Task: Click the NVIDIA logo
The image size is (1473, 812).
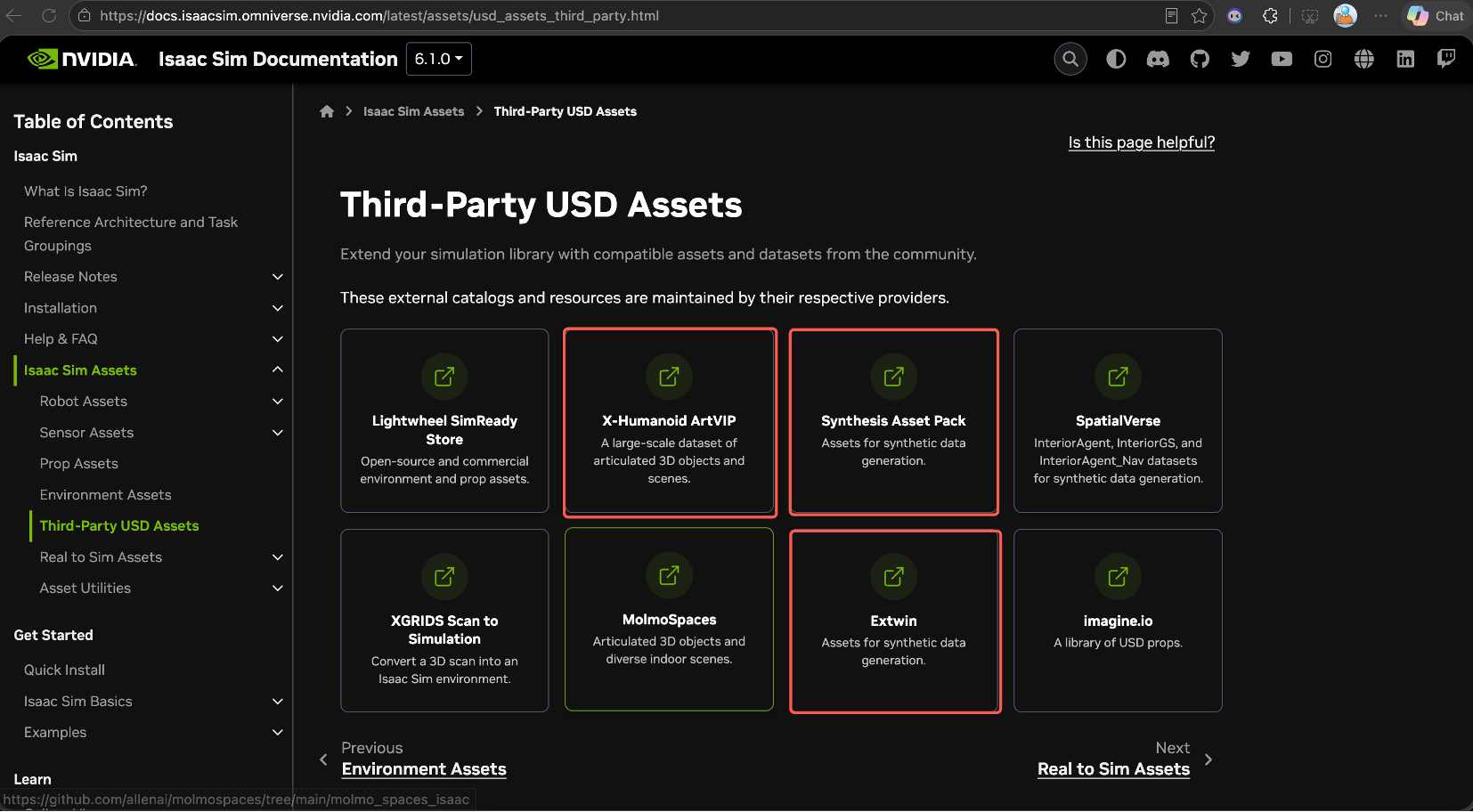Action: (x=81, y=59)
